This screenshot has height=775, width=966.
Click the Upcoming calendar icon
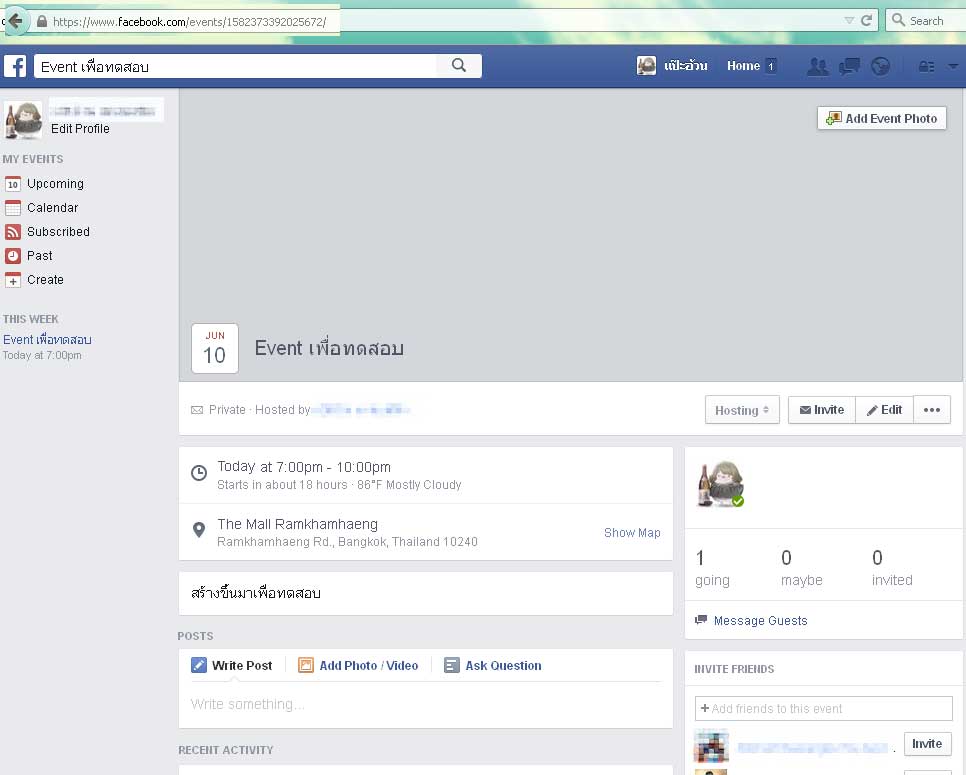click(13, 184)
